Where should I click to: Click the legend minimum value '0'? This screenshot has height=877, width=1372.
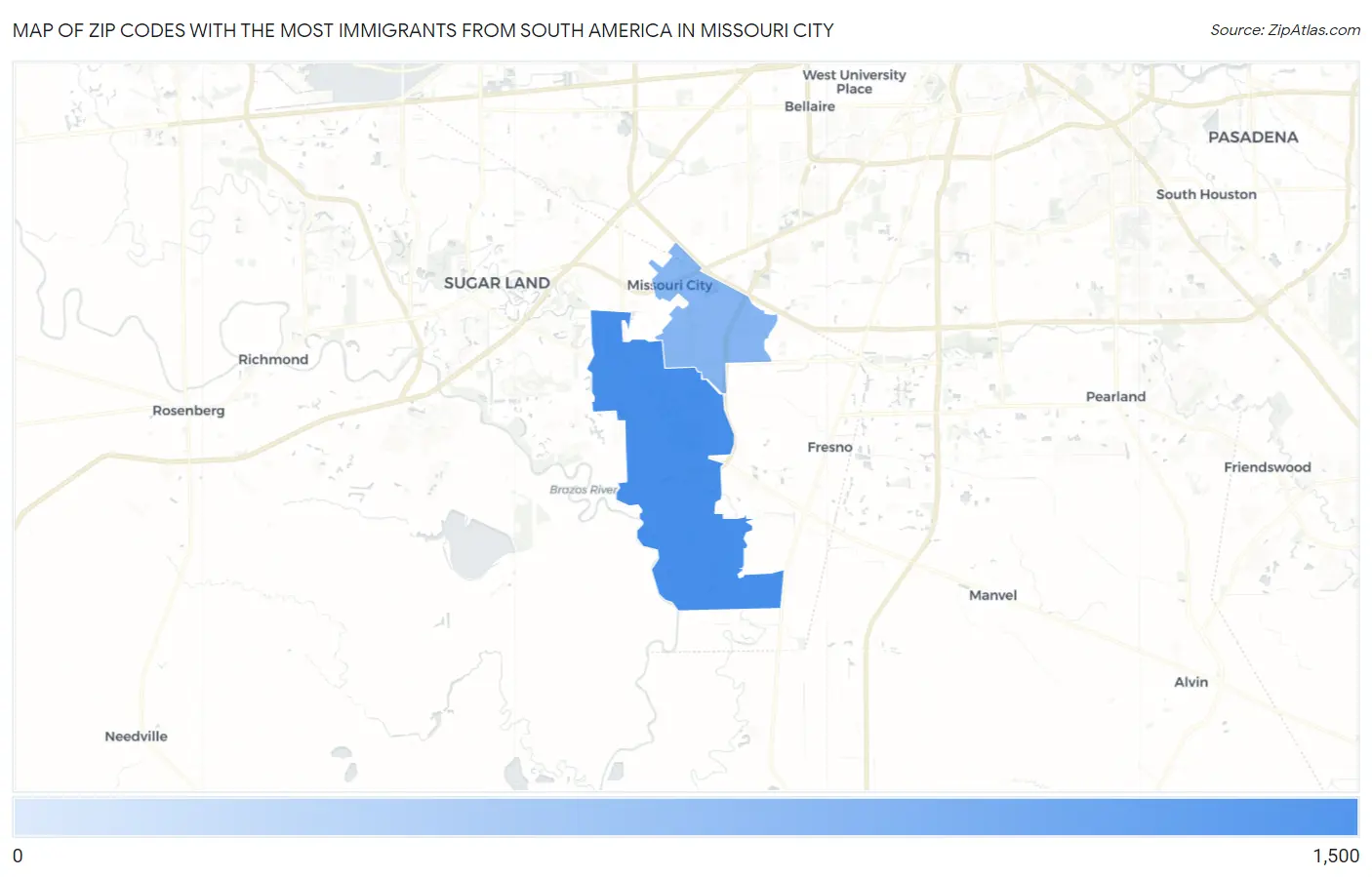18,856
